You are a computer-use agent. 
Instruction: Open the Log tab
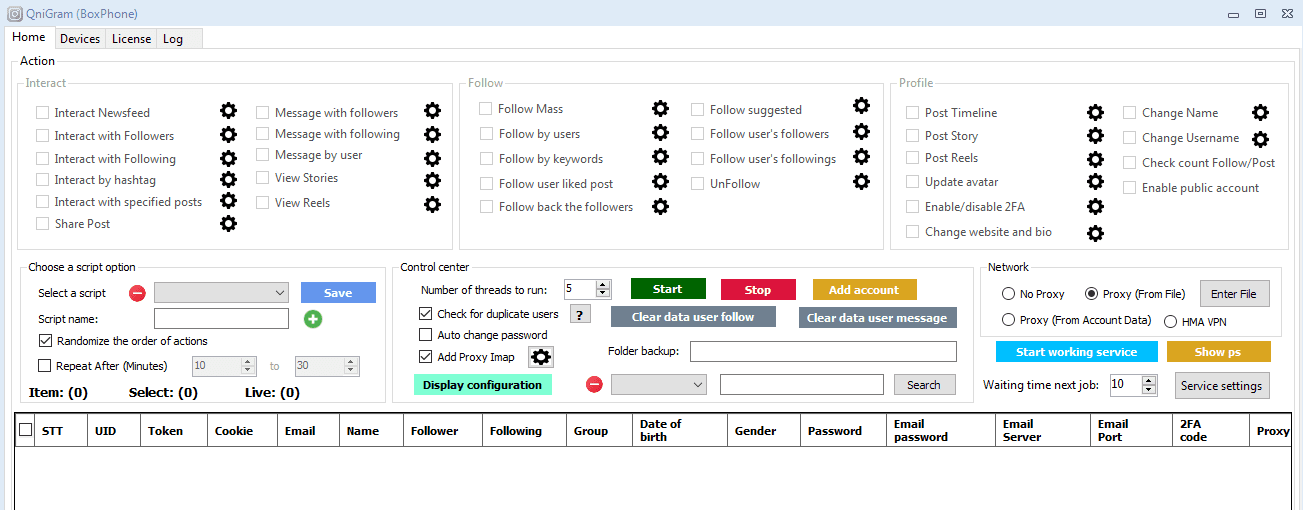(x=173, y=39)
